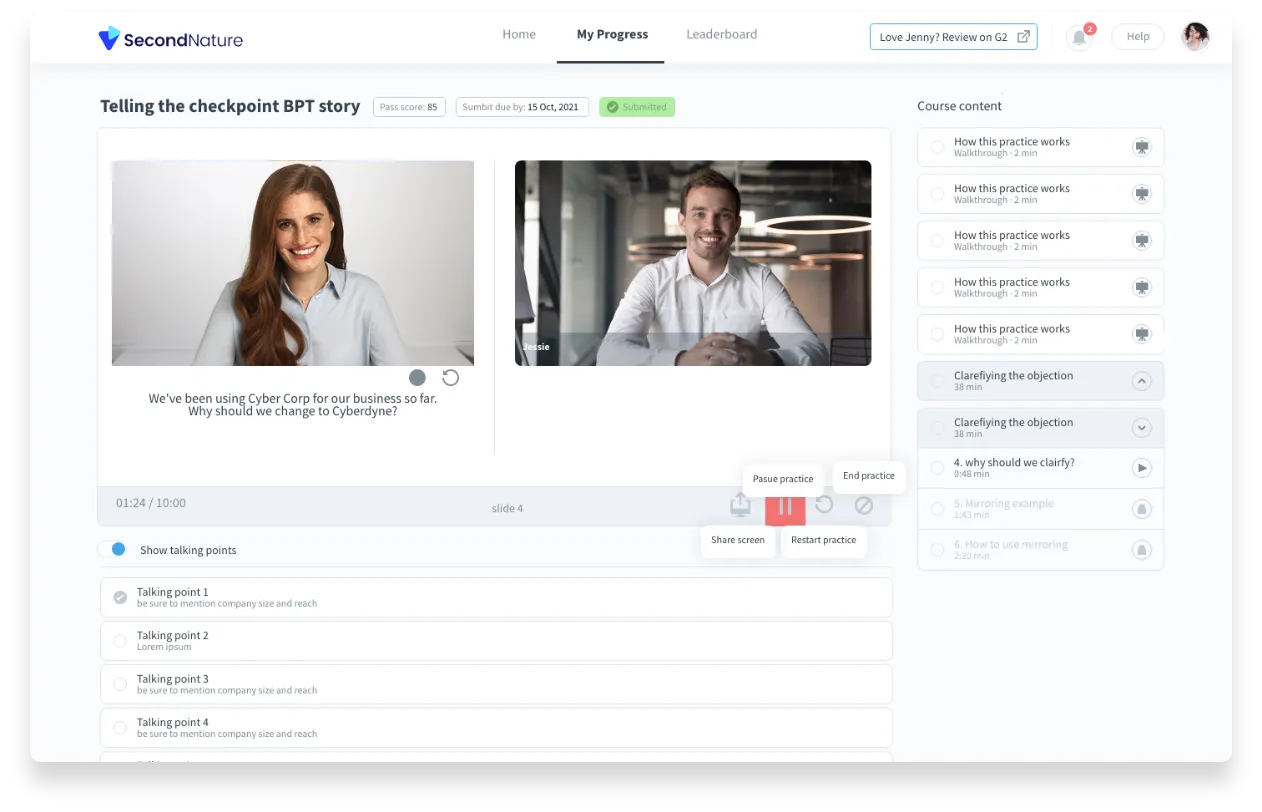This screenshot has height=812, width=1262.
Task: Collapse the first Clarefiying the objection section
Action: coord(1142,381)
